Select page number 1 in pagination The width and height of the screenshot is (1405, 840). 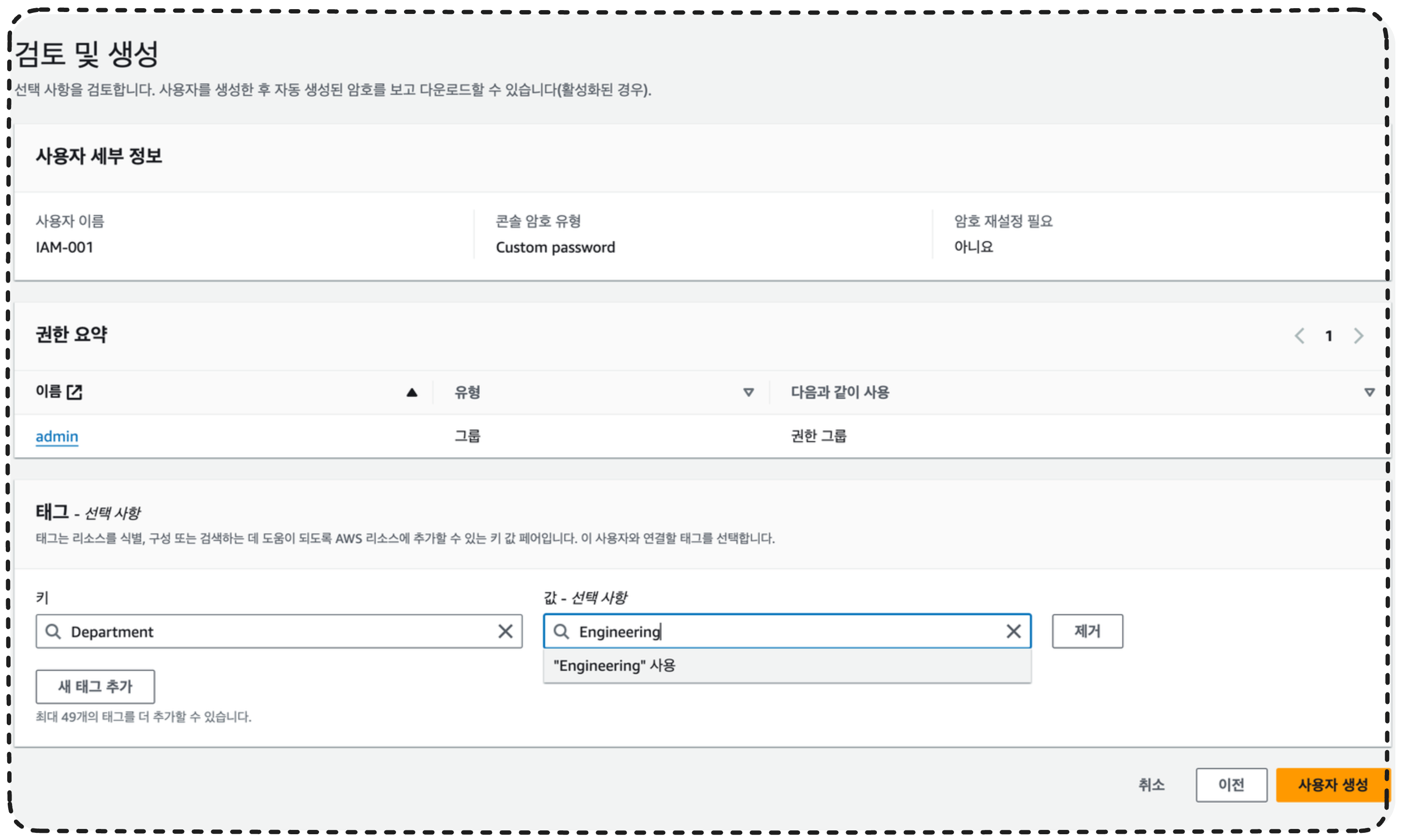pos(1329,336)
